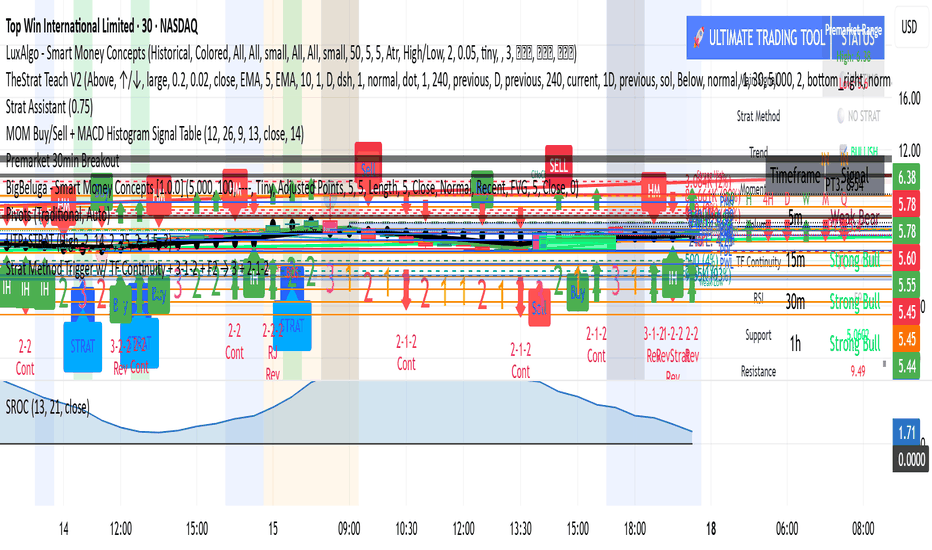Select the Strat Method Trigger legend line
Image resolution: width=932 pixels, height=550 pixels.
(x=137, y=269)
